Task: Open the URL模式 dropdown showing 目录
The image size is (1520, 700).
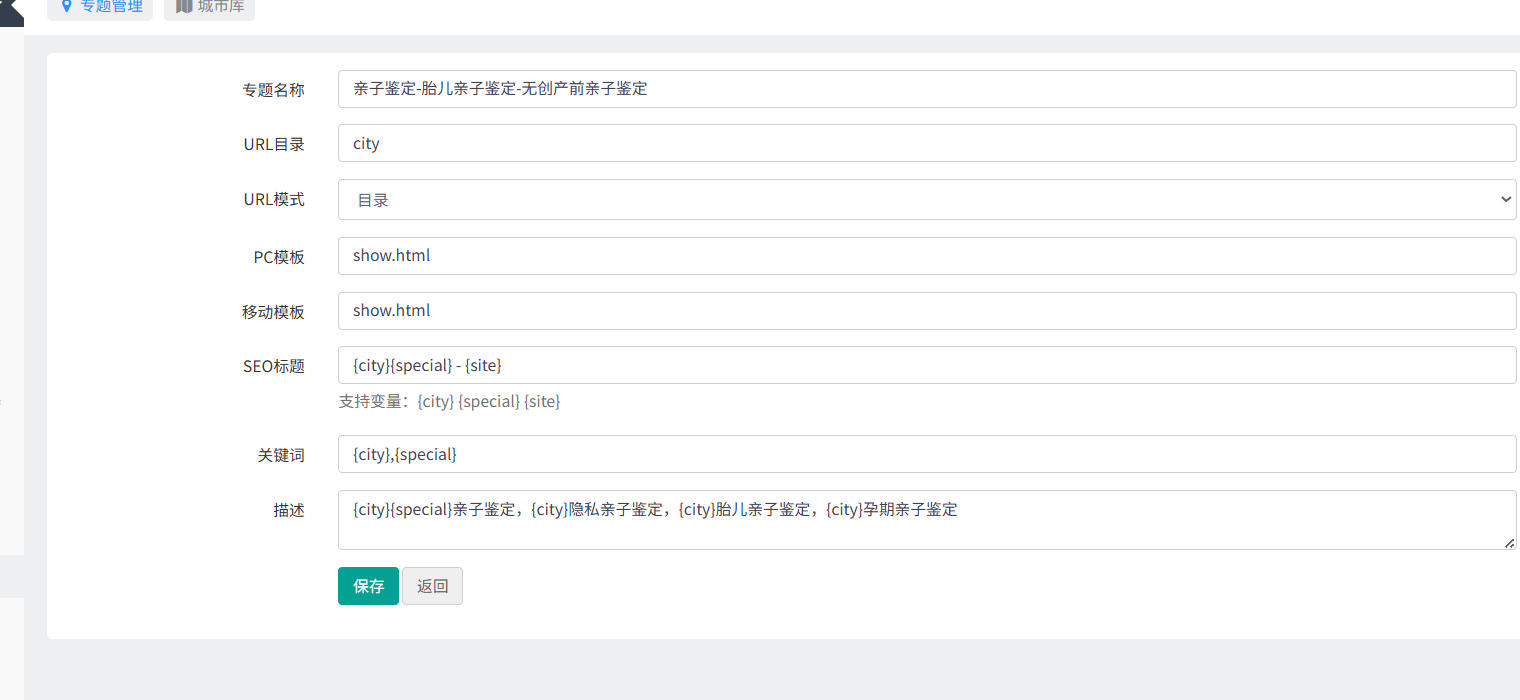Action: 927,200
